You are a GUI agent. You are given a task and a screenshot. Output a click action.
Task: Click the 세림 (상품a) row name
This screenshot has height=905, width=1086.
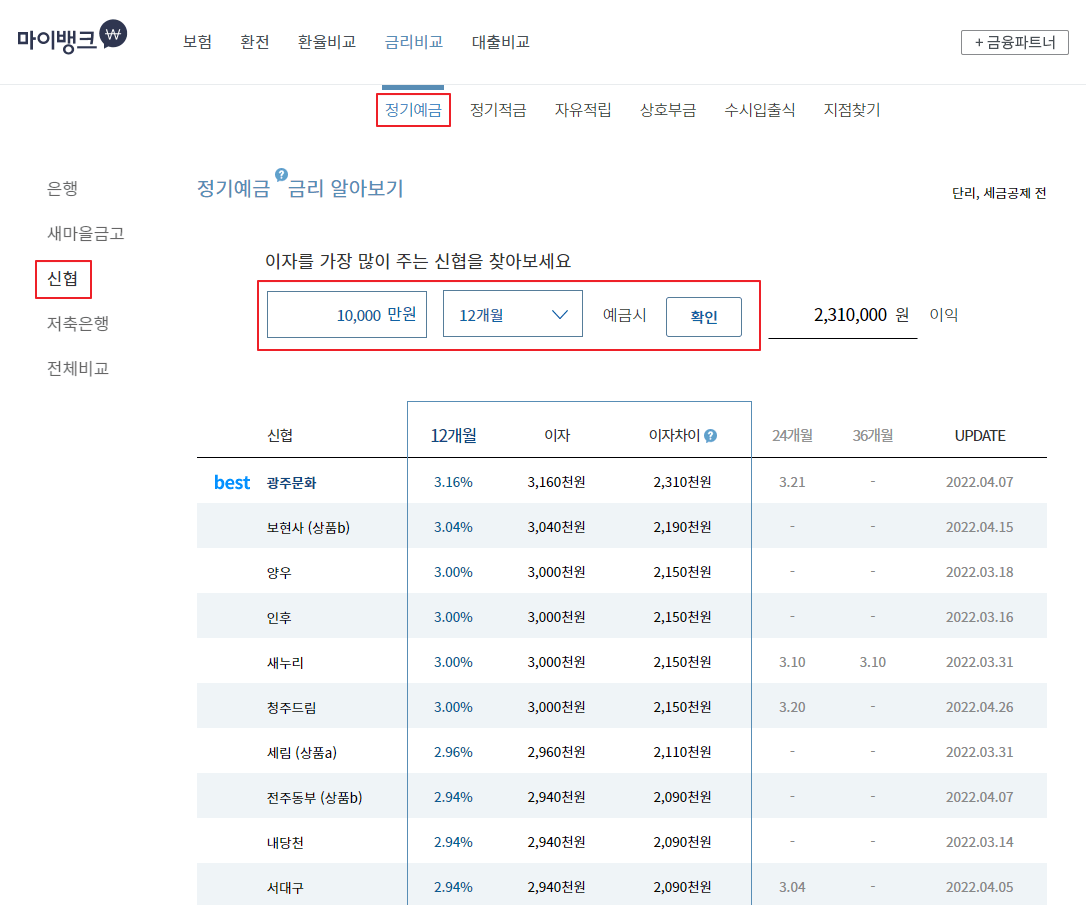click(x=302, y=753)
